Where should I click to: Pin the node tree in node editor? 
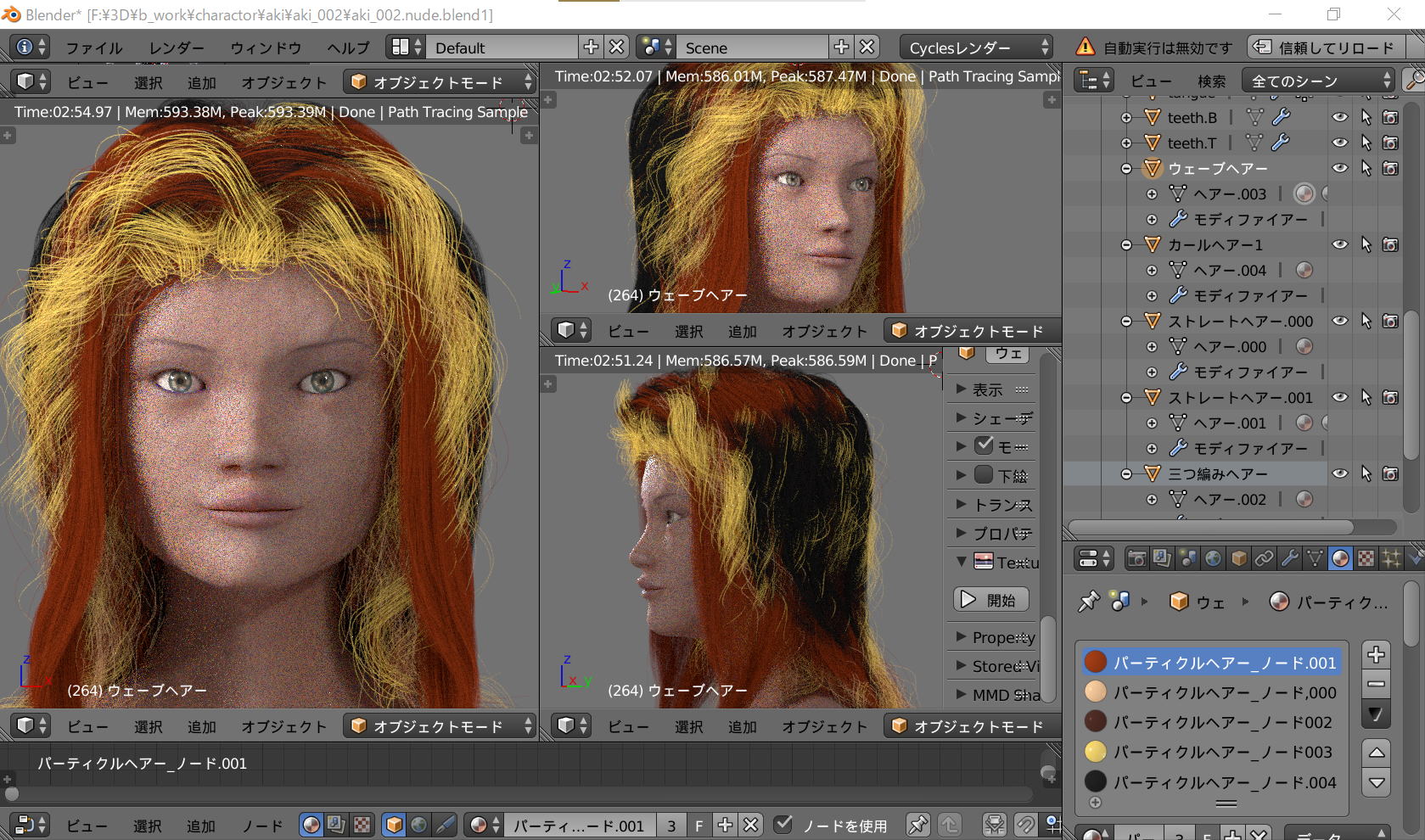click(x=917, y=825)
